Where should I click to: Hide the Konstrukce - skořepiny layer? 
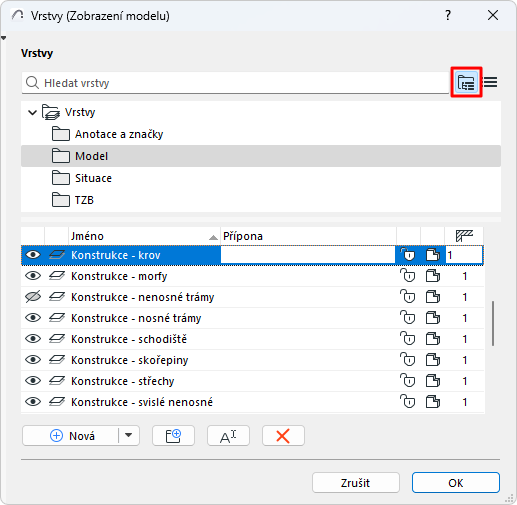click(x=33, y=360)
